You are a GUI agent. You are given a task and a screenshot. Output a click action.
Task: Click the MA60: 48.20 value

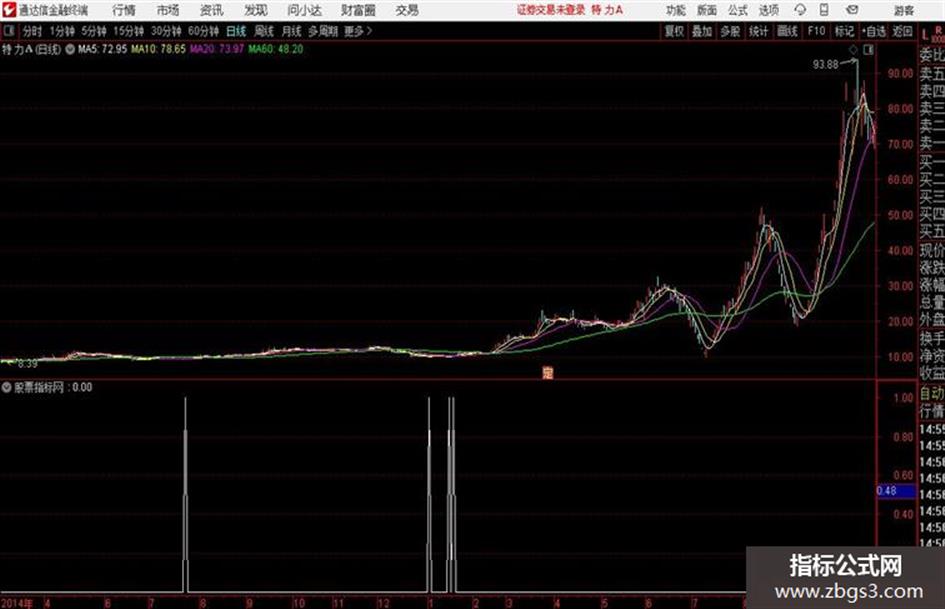pyautogui.click(x=275, y=49)
